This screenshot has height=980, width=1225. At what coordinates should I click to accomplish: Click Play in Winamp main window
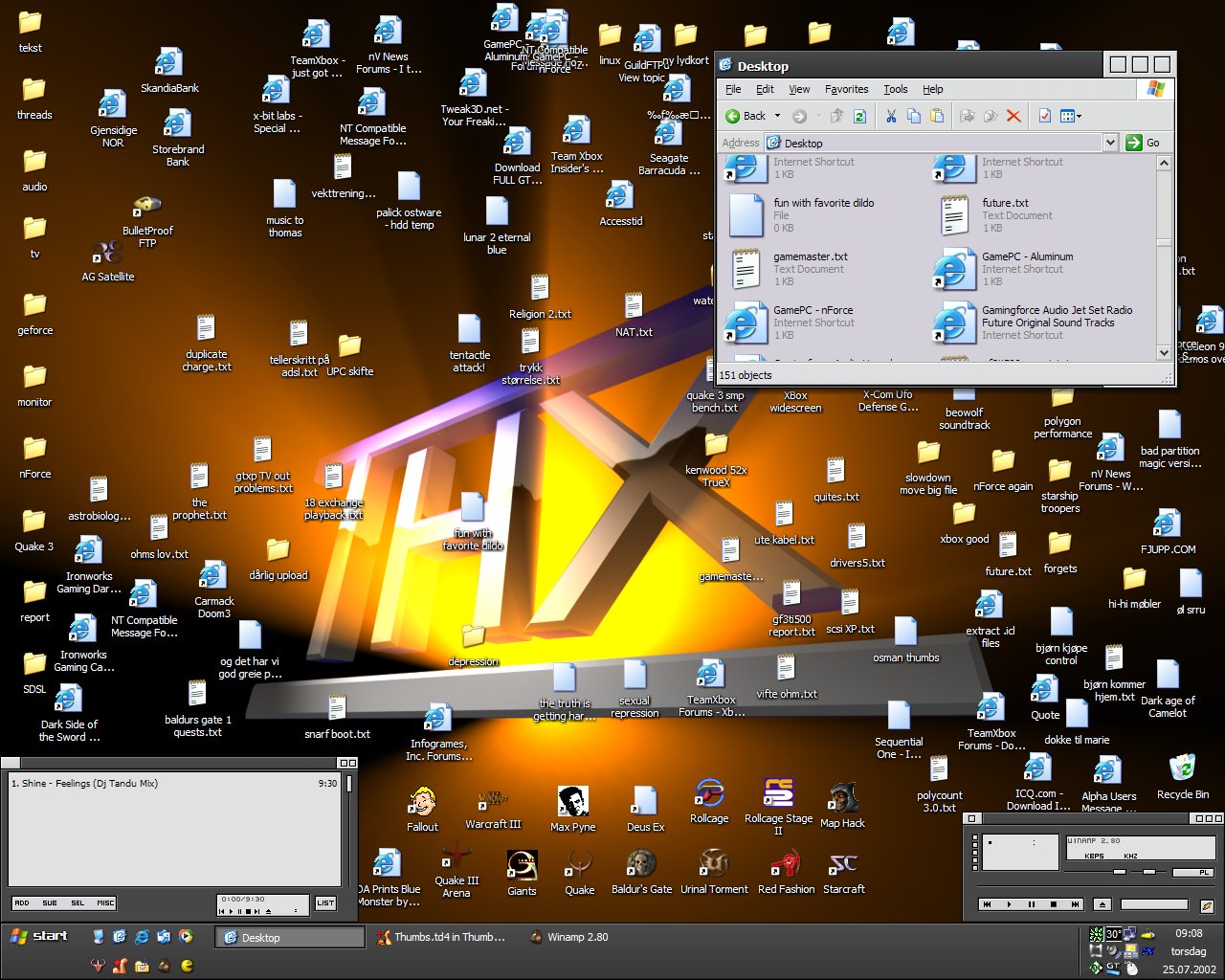click(1009, 904)
